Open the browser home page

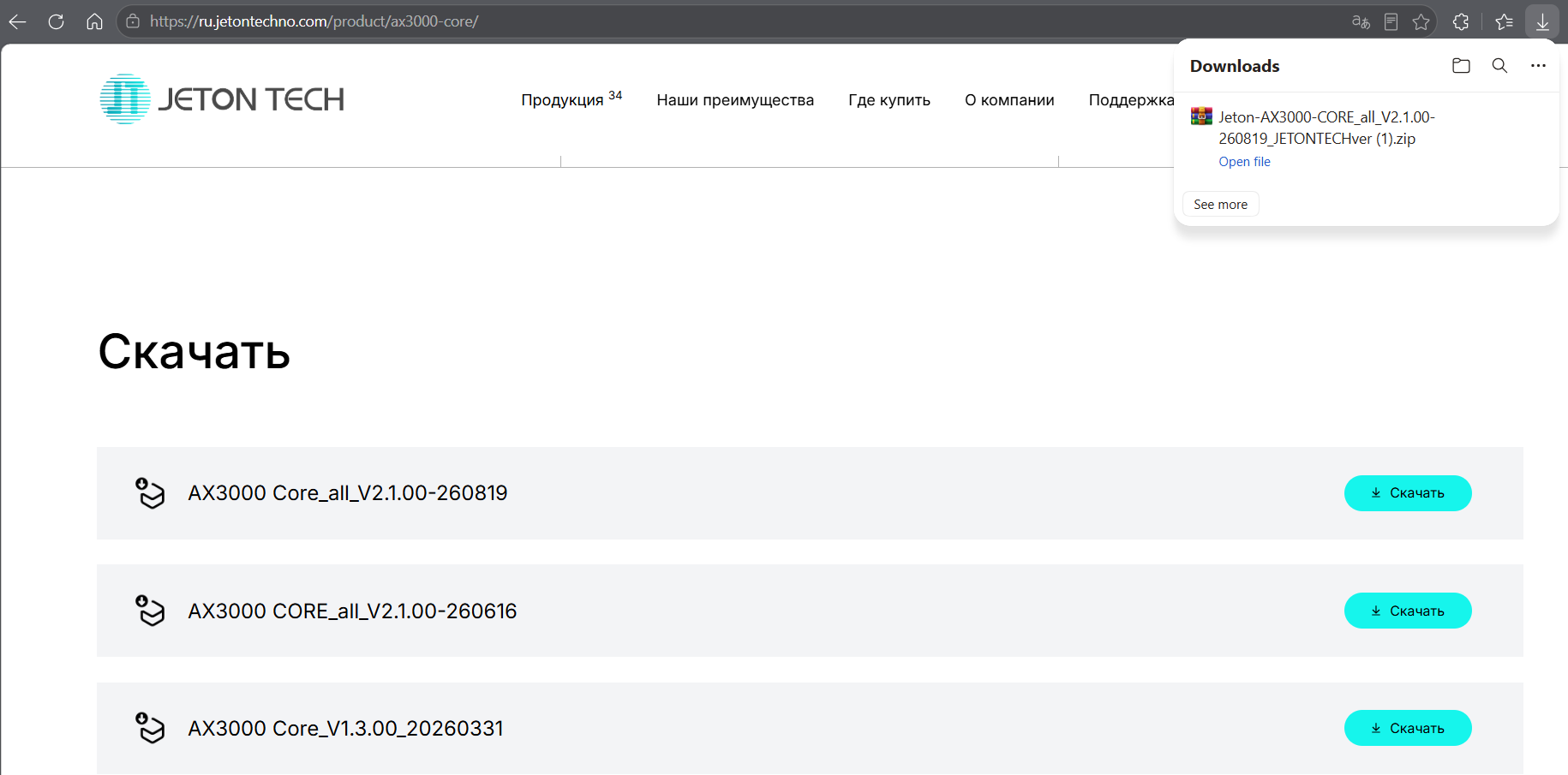[x=94, y=21]
